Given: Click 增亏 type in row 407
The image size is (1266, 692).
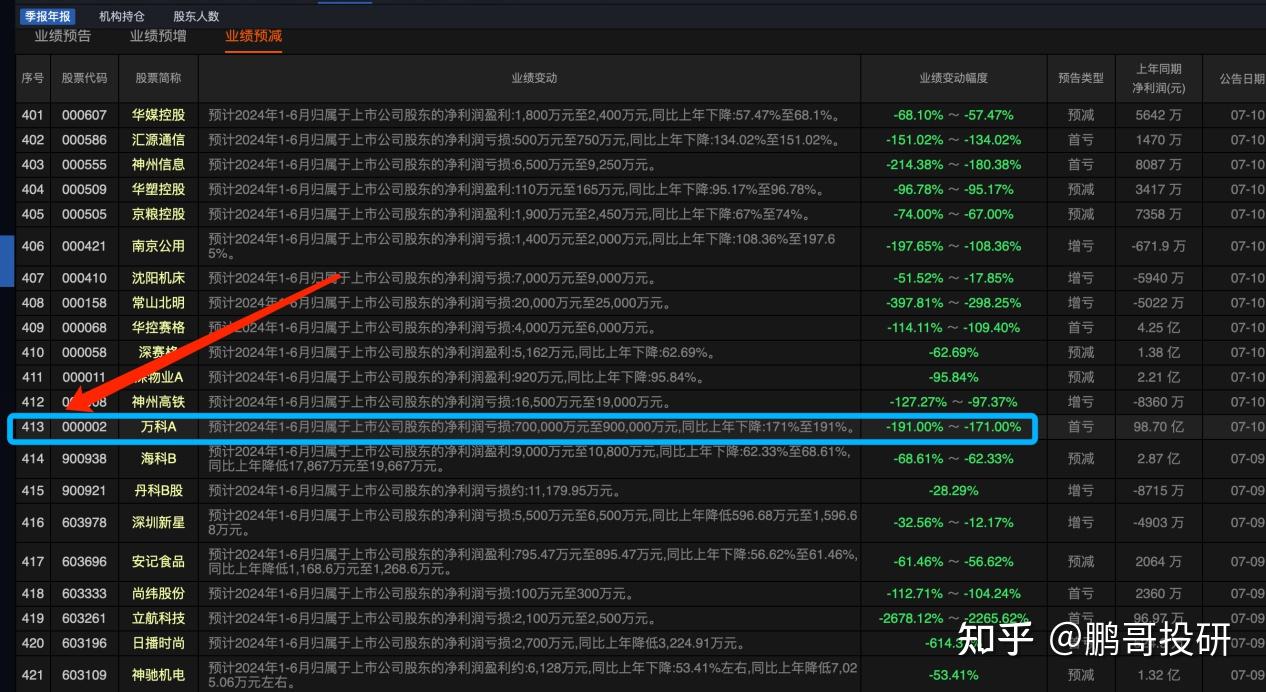Looking at the screenshot, I should tap(1081, 278).
